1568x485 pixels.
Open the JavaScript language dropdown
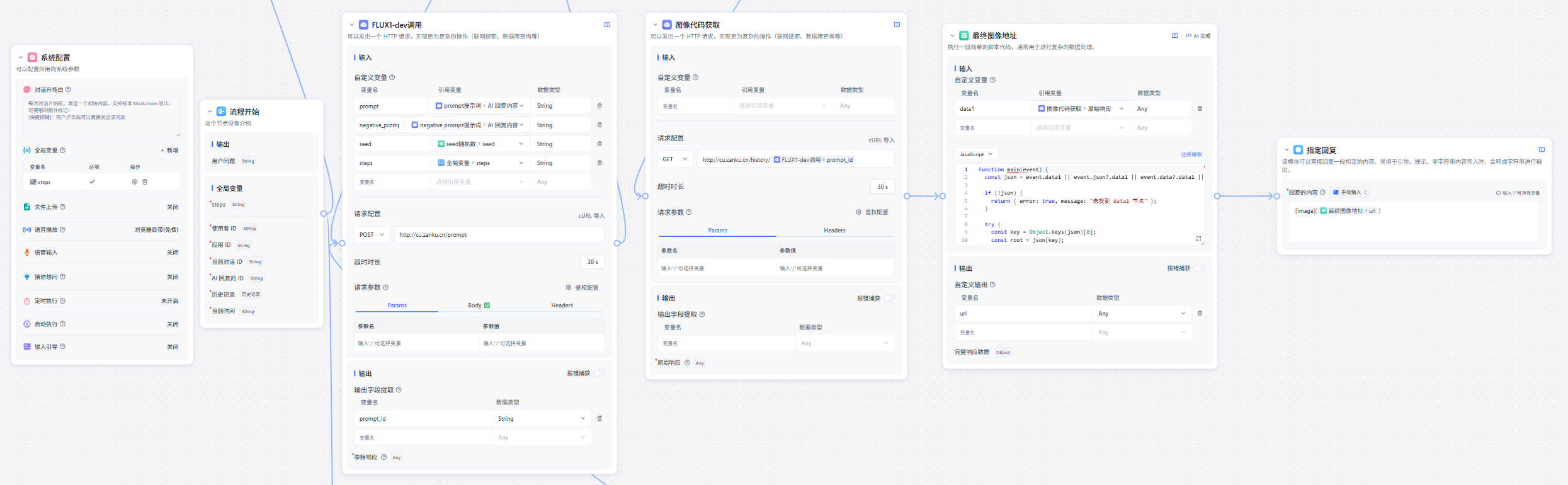[x=976, y=154]
